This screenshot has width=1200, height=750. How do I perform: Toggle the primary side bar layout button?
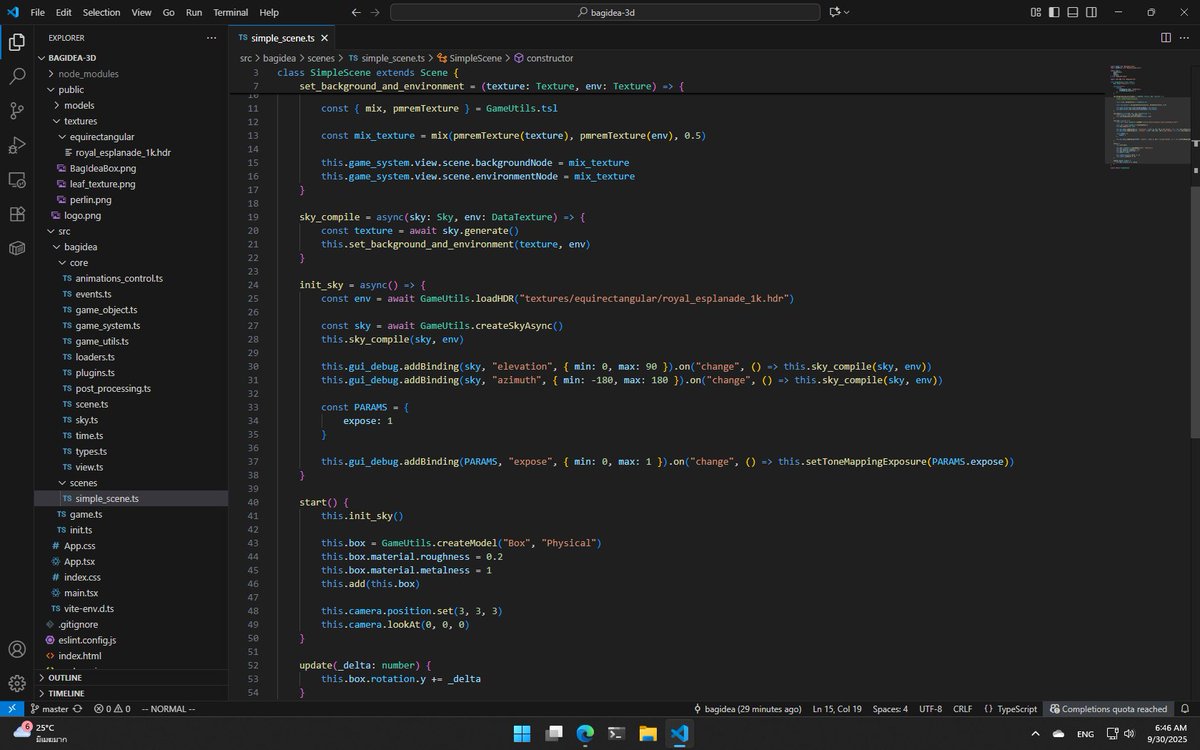click(x=1054, y=12)
